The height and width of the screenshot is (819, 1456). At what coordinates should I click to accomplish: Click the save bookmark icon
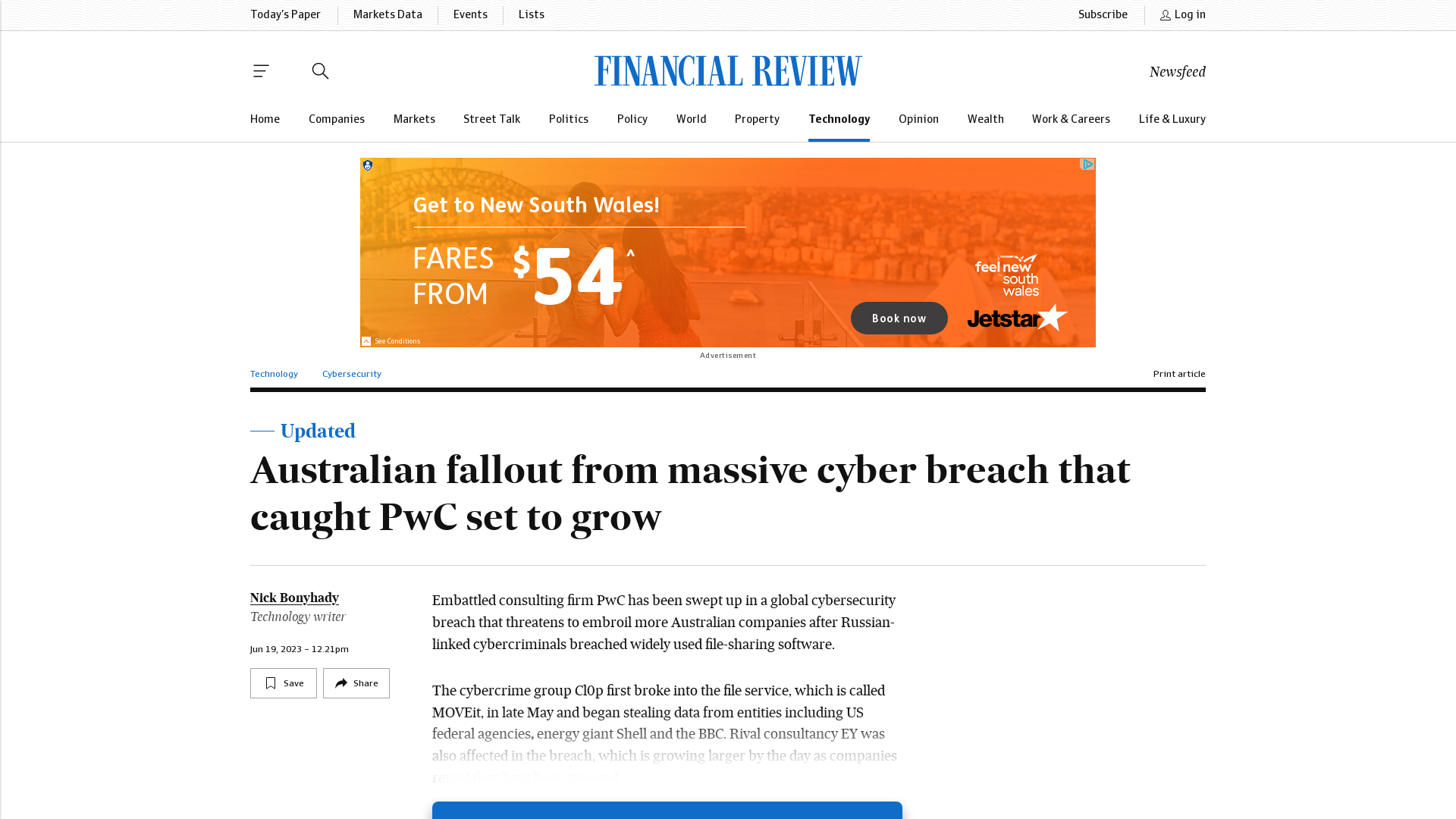[270, 683]
